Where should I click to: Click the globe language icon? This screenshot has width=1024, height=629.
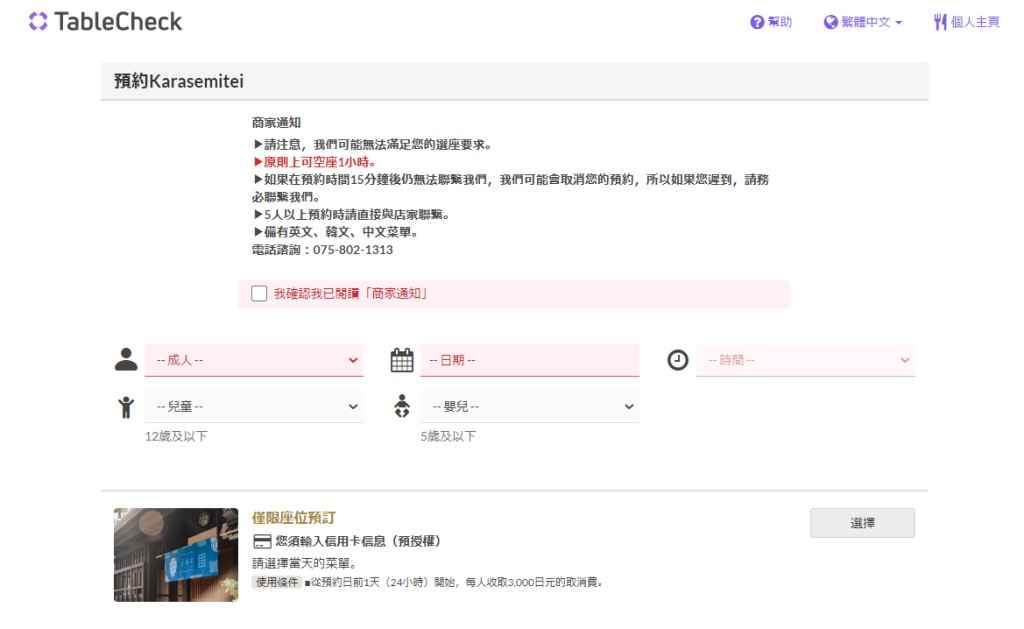click(x=830, y=22)
